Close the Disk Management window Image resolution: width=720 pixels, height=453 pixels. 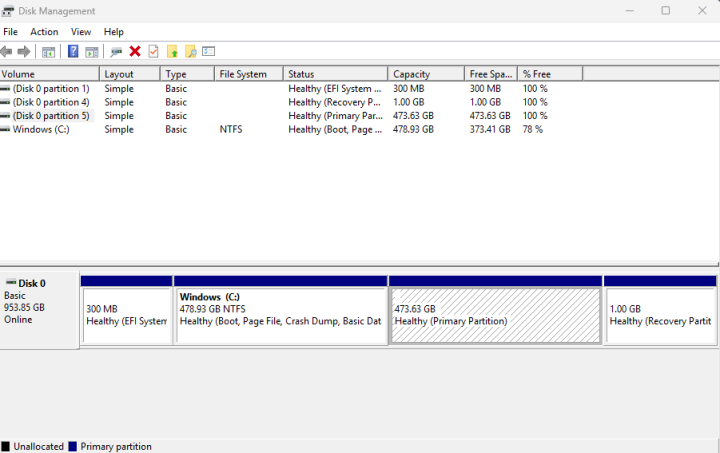coord(702,11)
